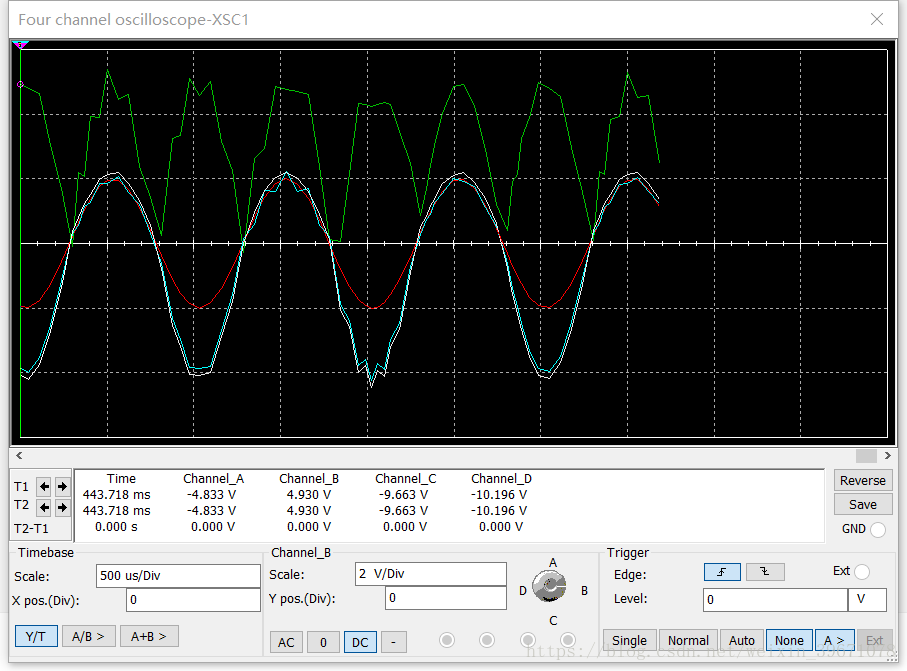Click the T1 Channel_B value 4.930 V
Image resolution: width=907 pixels, height=671 pixels.
coord(309,495)
